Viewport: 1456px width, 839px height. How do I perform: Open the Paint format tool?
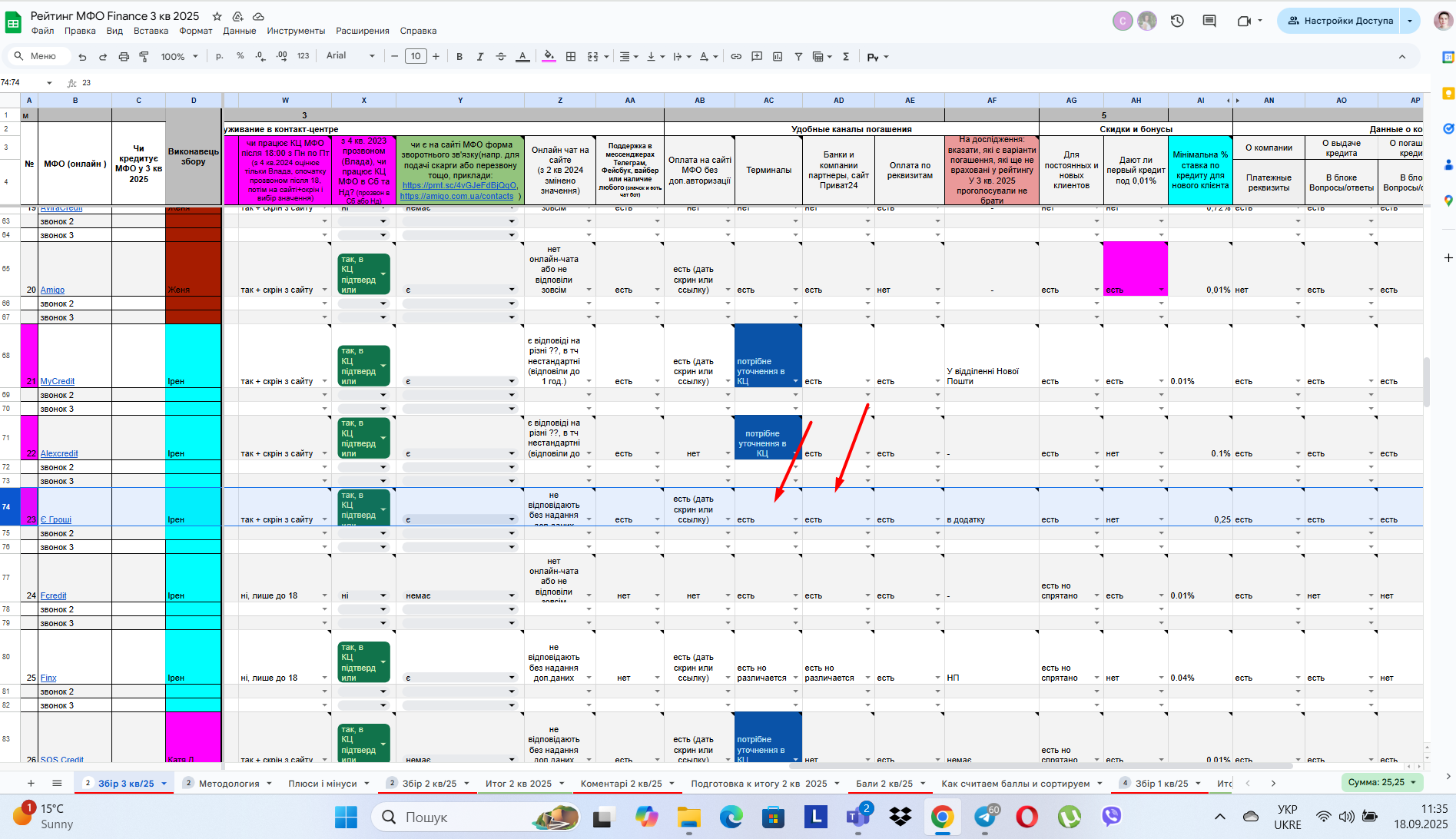(x=144, y=57)
